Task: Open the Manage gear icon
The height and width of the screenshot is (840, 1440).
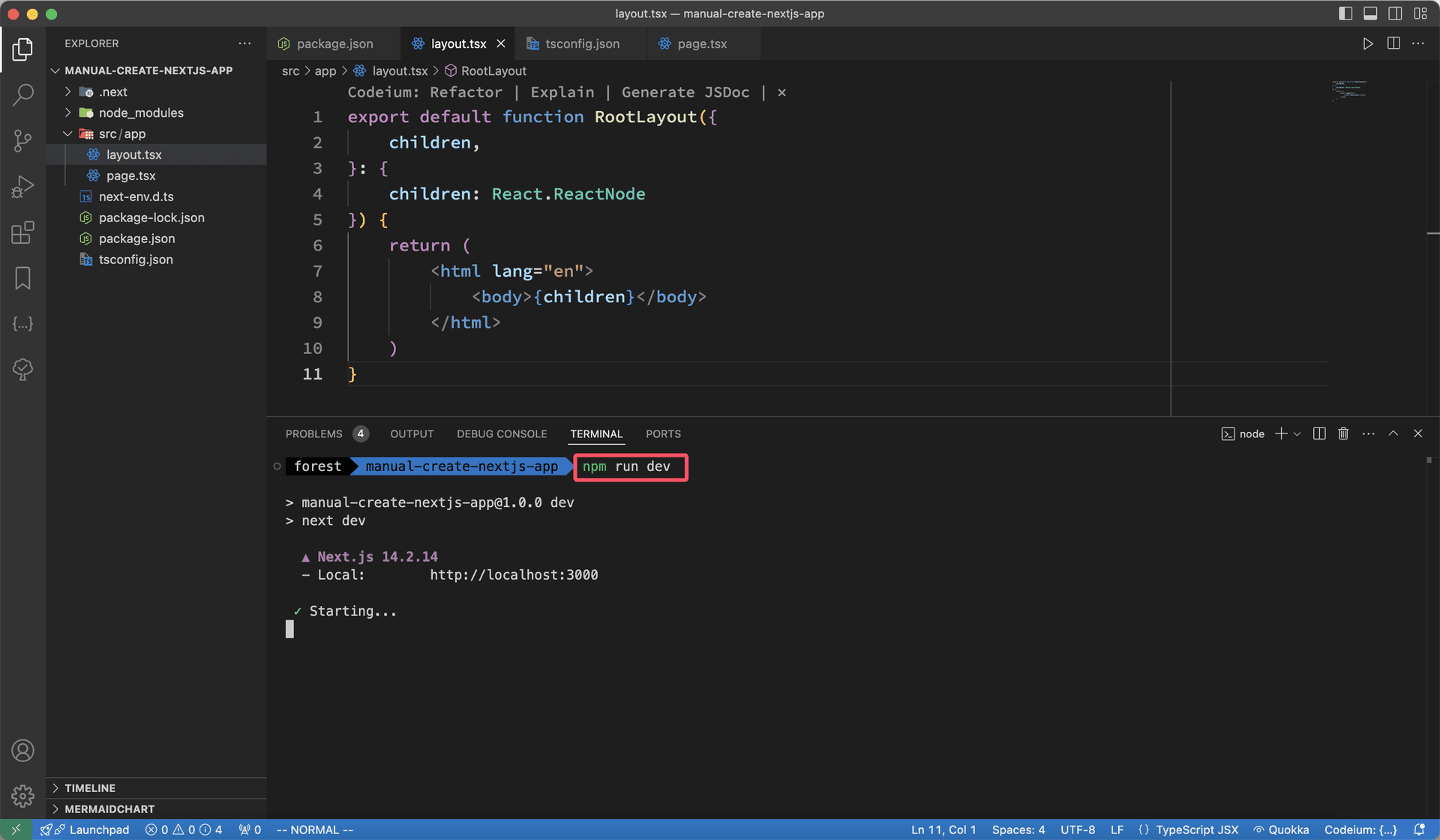Action: tap(22, 796)
